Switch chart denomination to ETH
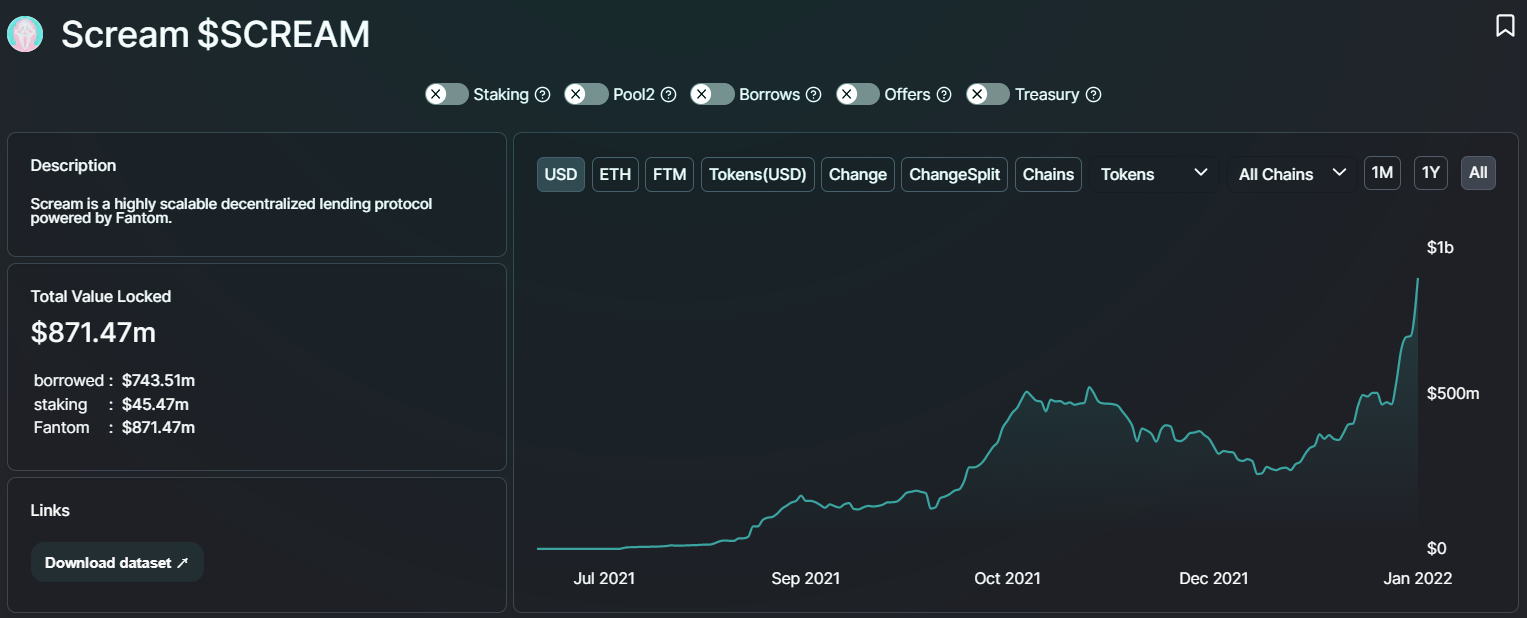The width and height of the screenshot is (1527, 618). [x=615, y=174]
